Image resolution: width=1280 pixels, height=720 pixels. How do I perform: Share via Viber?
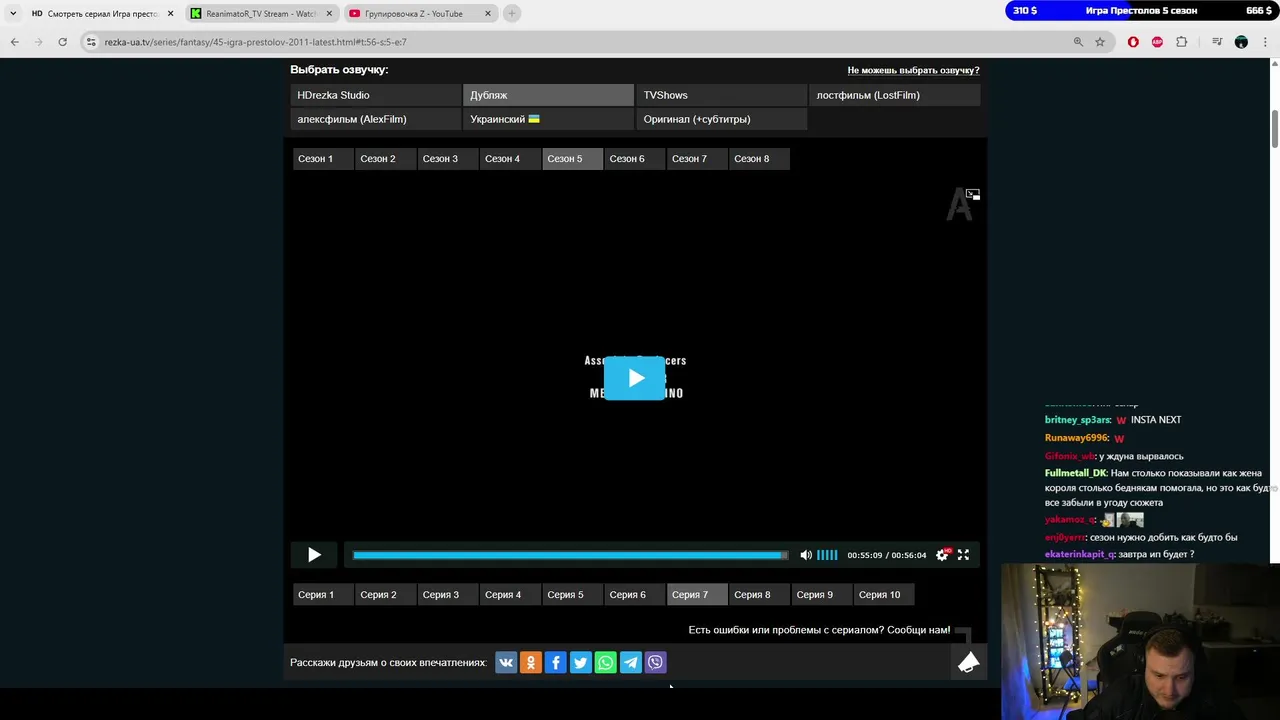(x=655, y=662)
